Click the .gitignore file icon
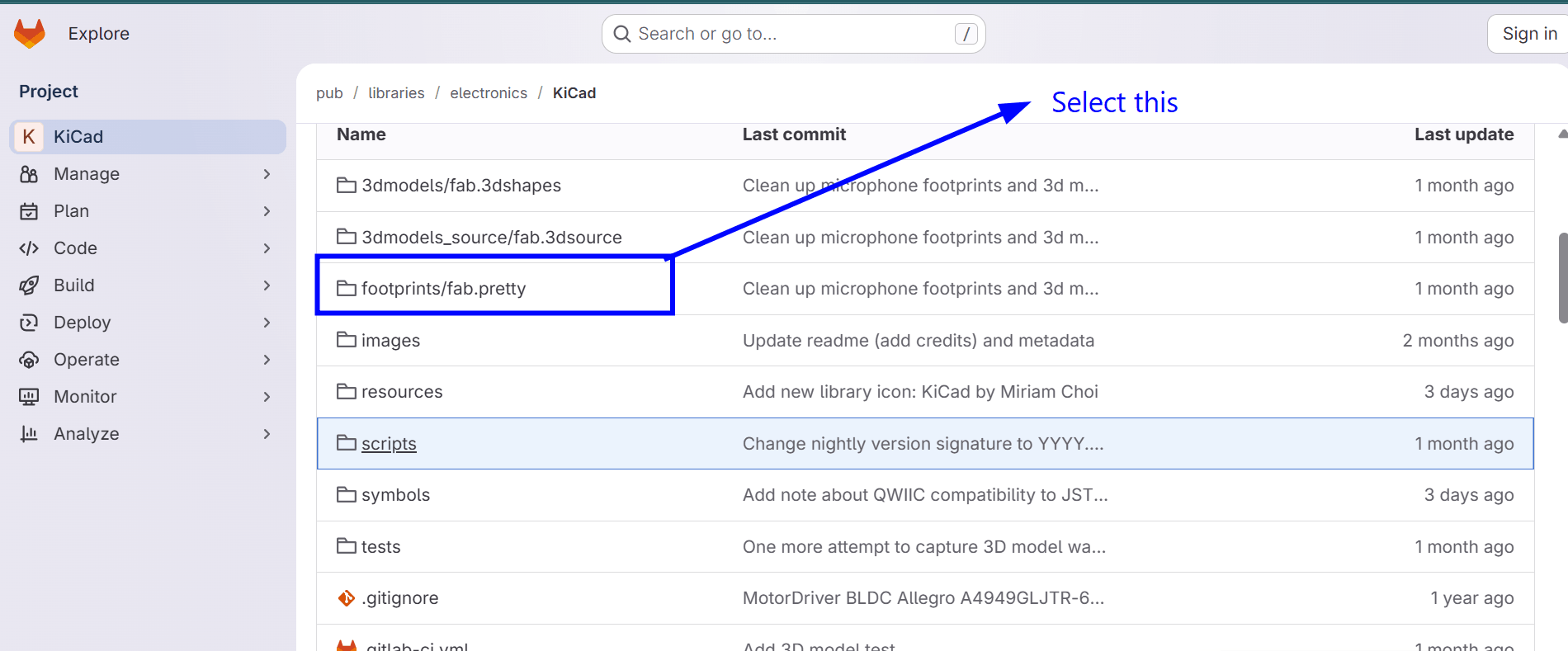The image size is (1568, 651). coord(347,598)
